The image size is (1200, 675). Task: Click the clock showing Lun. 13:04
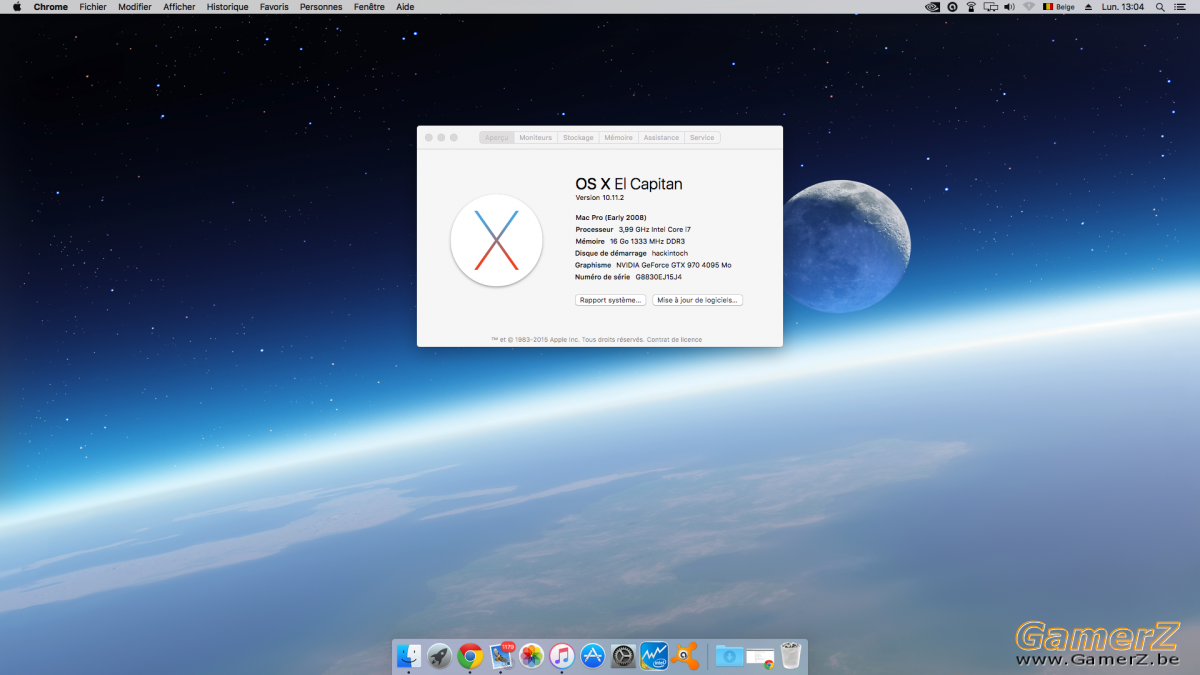[x=1123, y=7]
